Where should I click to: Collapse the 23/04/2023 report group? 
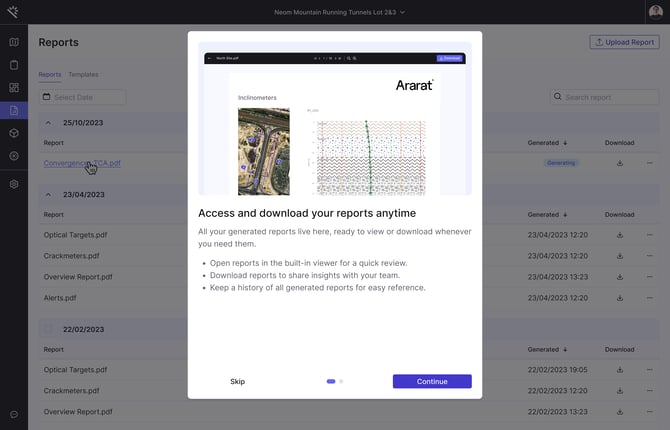tap(48, 194)
